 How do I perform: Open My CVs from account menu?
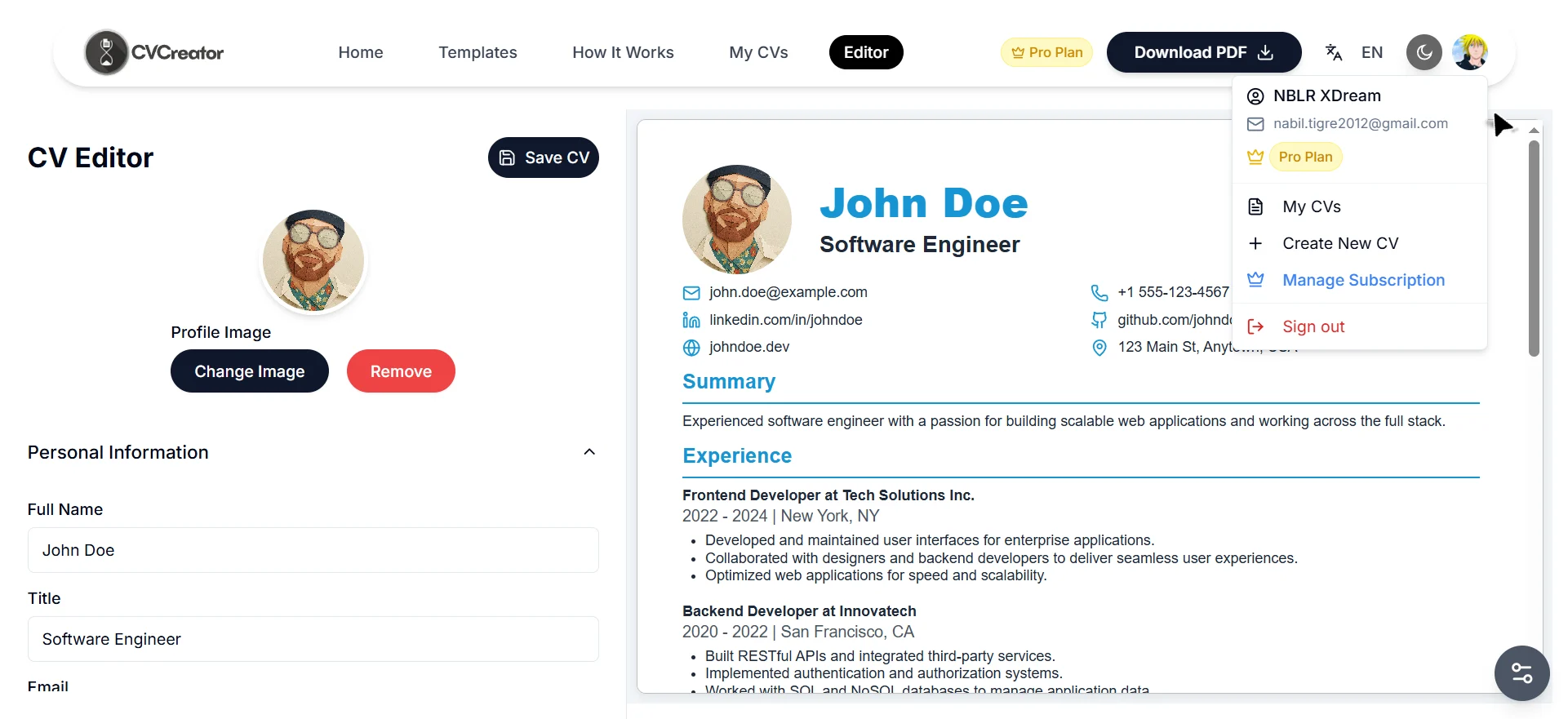tap(1359, 206)
